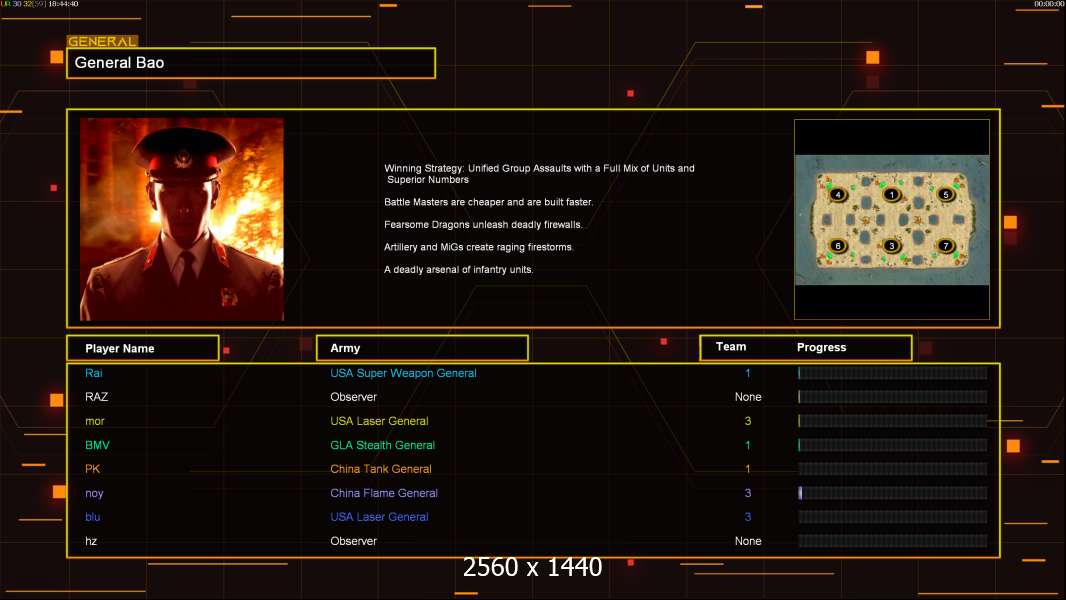Screen dimensions: 1066x600
Task: Click the Team column header
Action: click(x=731, y=347)
